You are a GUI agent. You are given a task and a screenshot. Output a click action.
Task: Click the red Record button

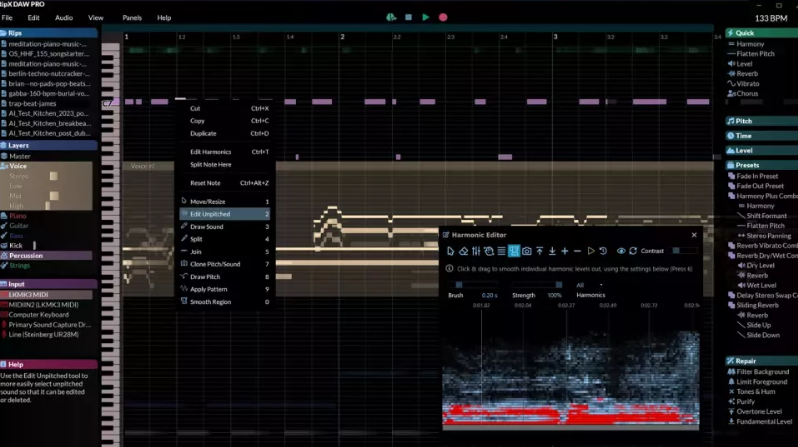coord(443,17)
